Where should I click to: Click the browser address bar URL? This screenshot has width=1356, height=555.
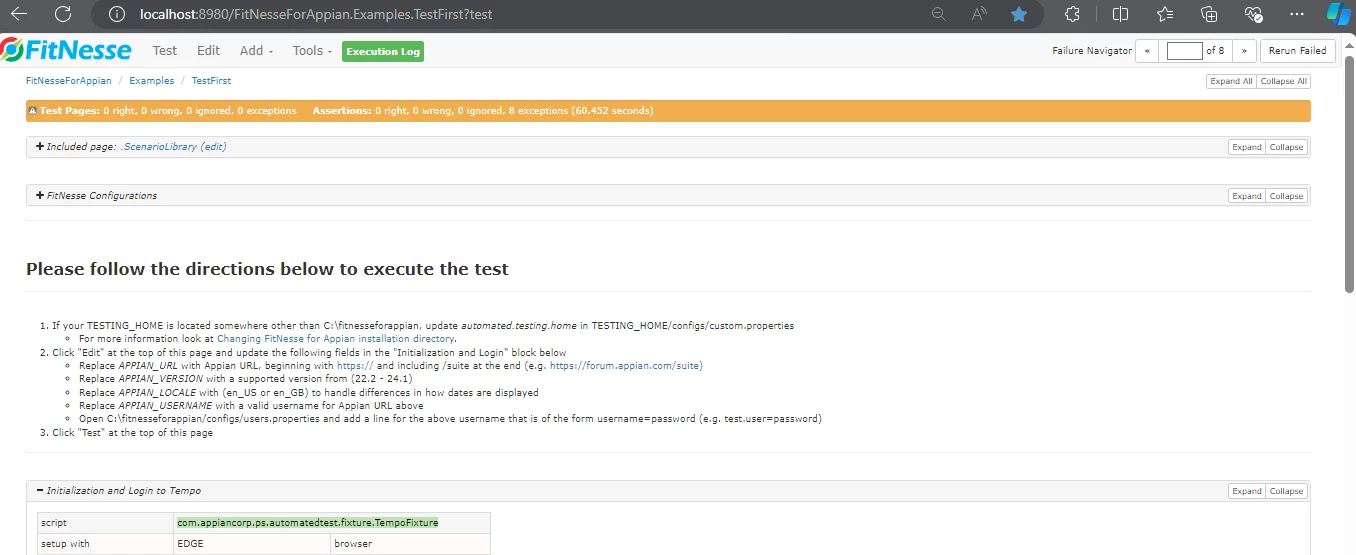click(x=315, y=14)
